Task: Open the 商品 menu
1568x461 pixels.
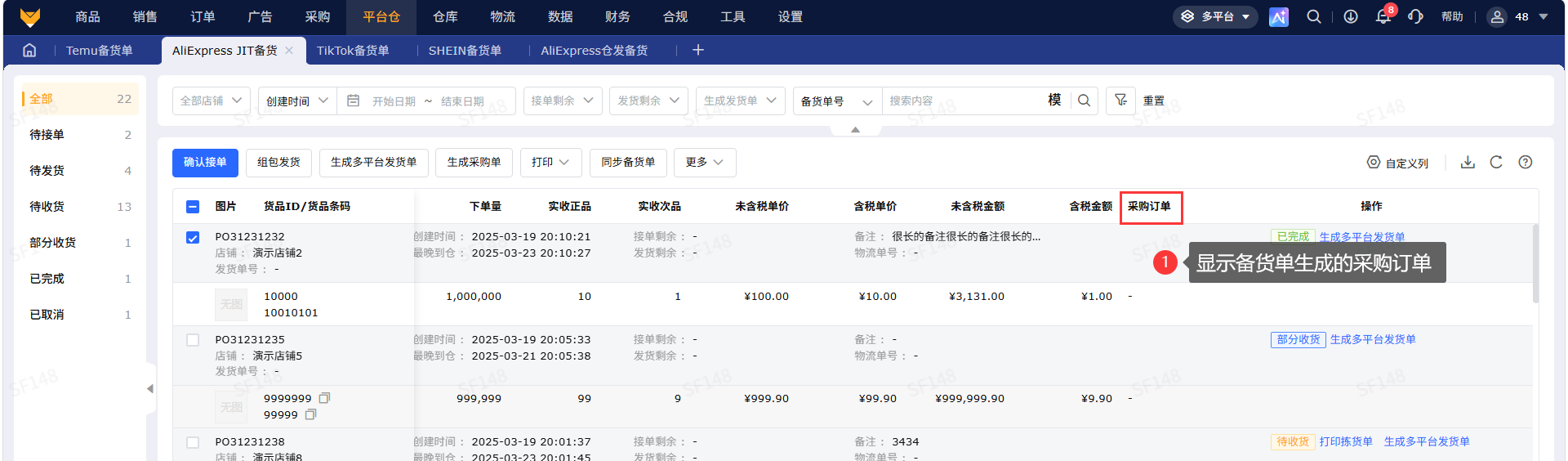Action: 87,16
